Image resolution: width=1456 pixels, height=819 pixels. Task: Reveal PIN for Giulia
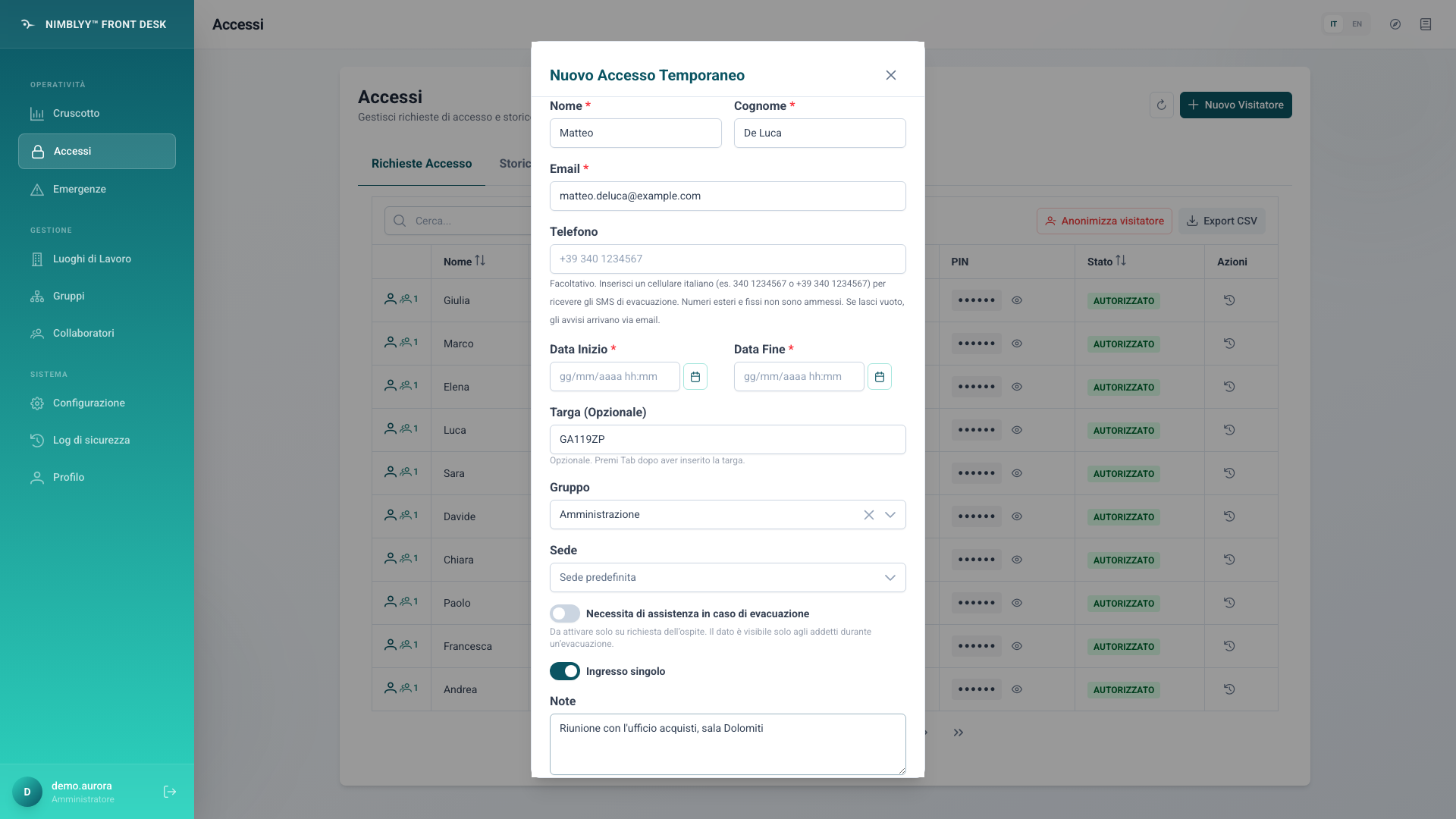pos(1017,300)
